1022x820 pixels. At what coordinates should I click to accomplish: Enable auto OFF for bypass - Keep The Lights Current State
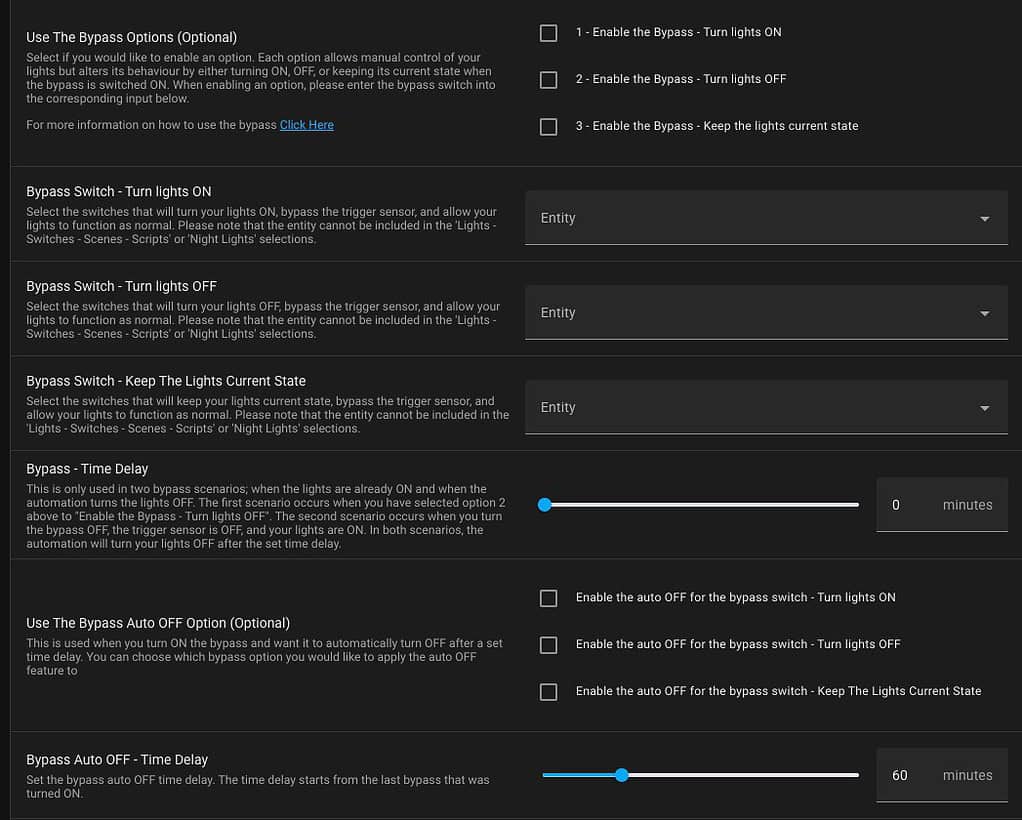(548, 692)
